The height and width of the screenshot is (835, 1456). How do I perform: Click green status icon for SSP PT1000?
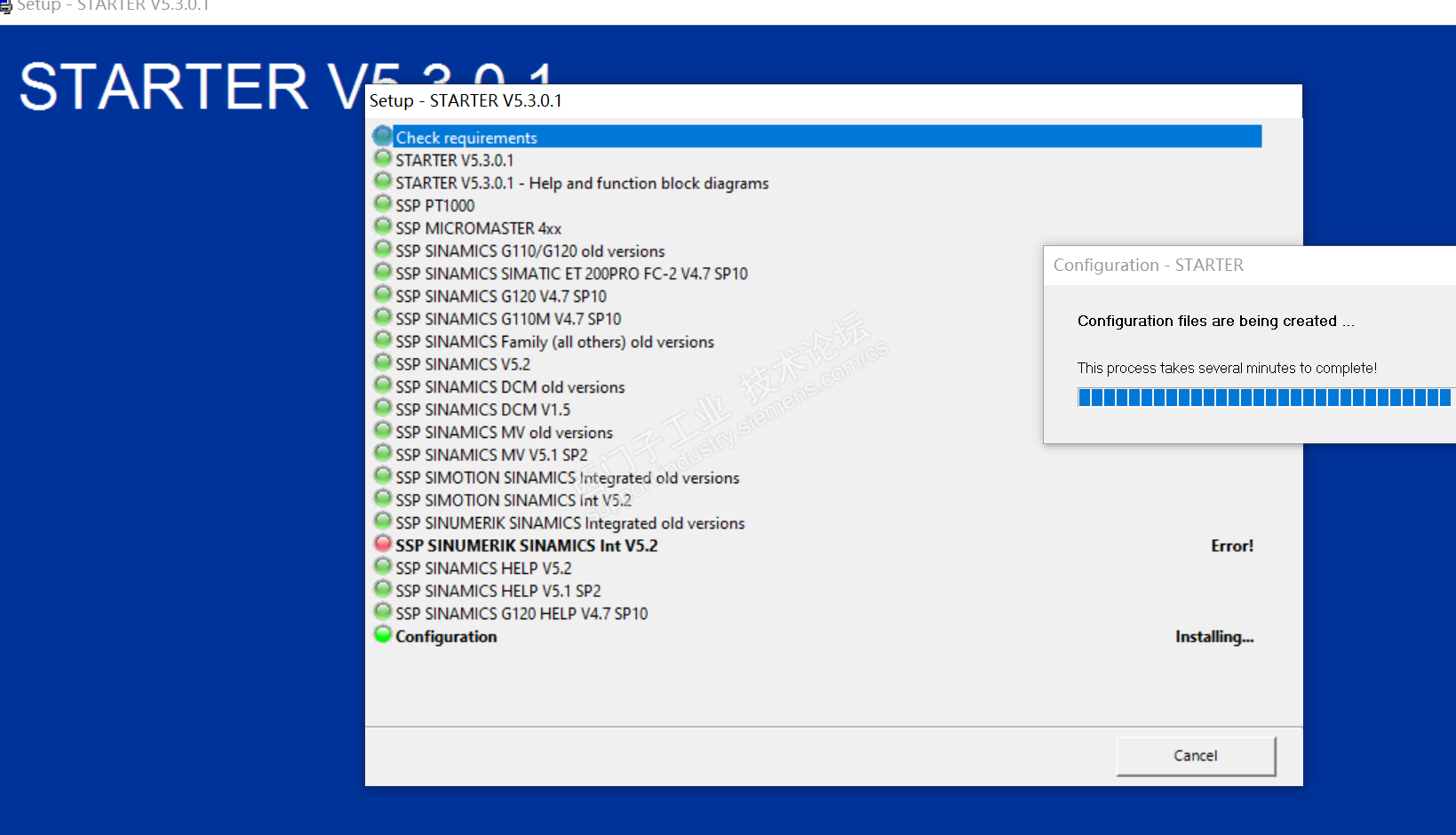click(383, 203)
